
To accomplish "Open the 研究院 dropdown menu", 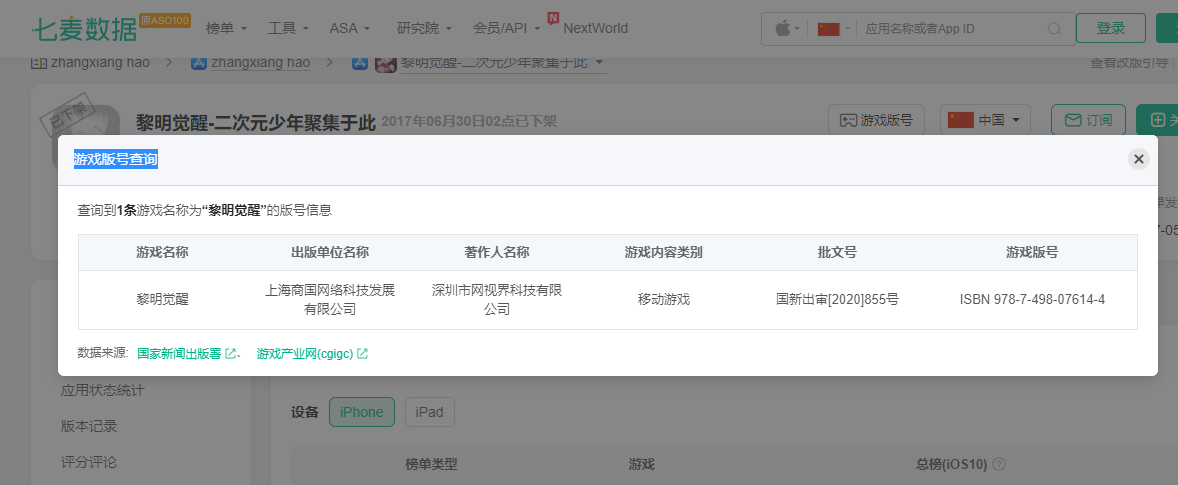I will tap(424, 29).
